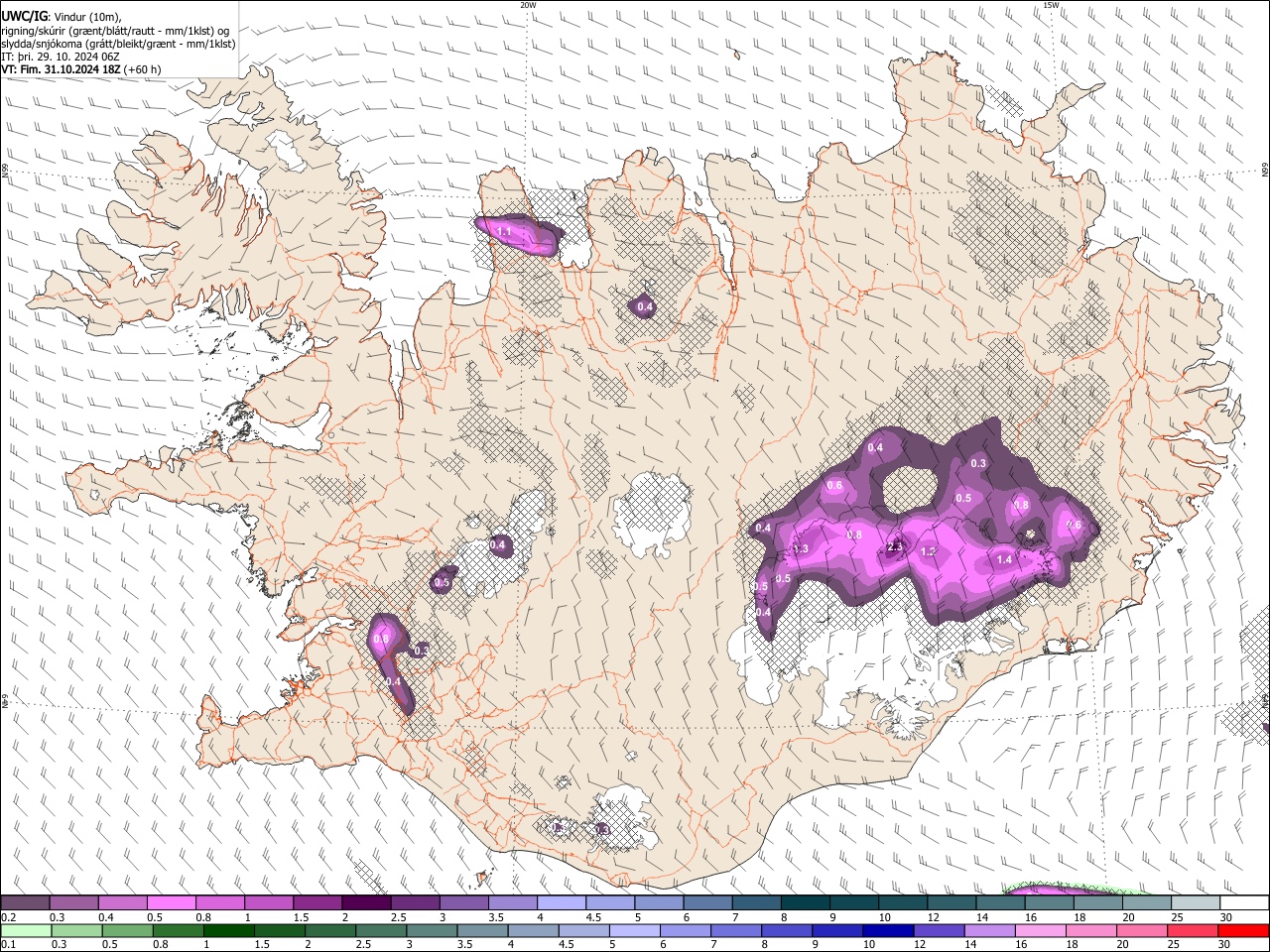Select the 1.4 precipitation value label
The height and width of the screenshot is (952, 1270).
click(x=1004, y=559)
